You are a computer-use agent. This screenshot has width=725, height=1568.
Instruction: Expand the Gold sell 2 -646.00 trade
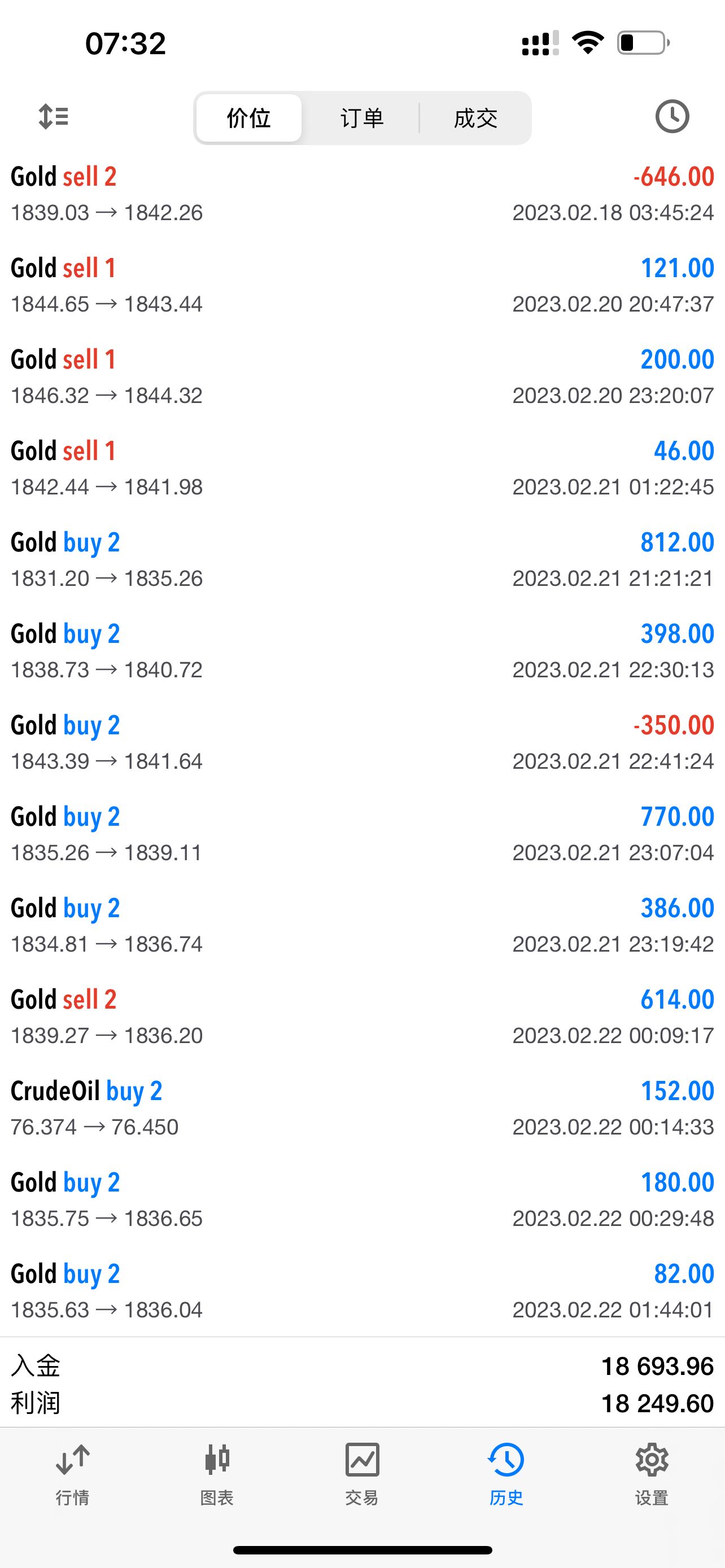click(x=362, y=194)
